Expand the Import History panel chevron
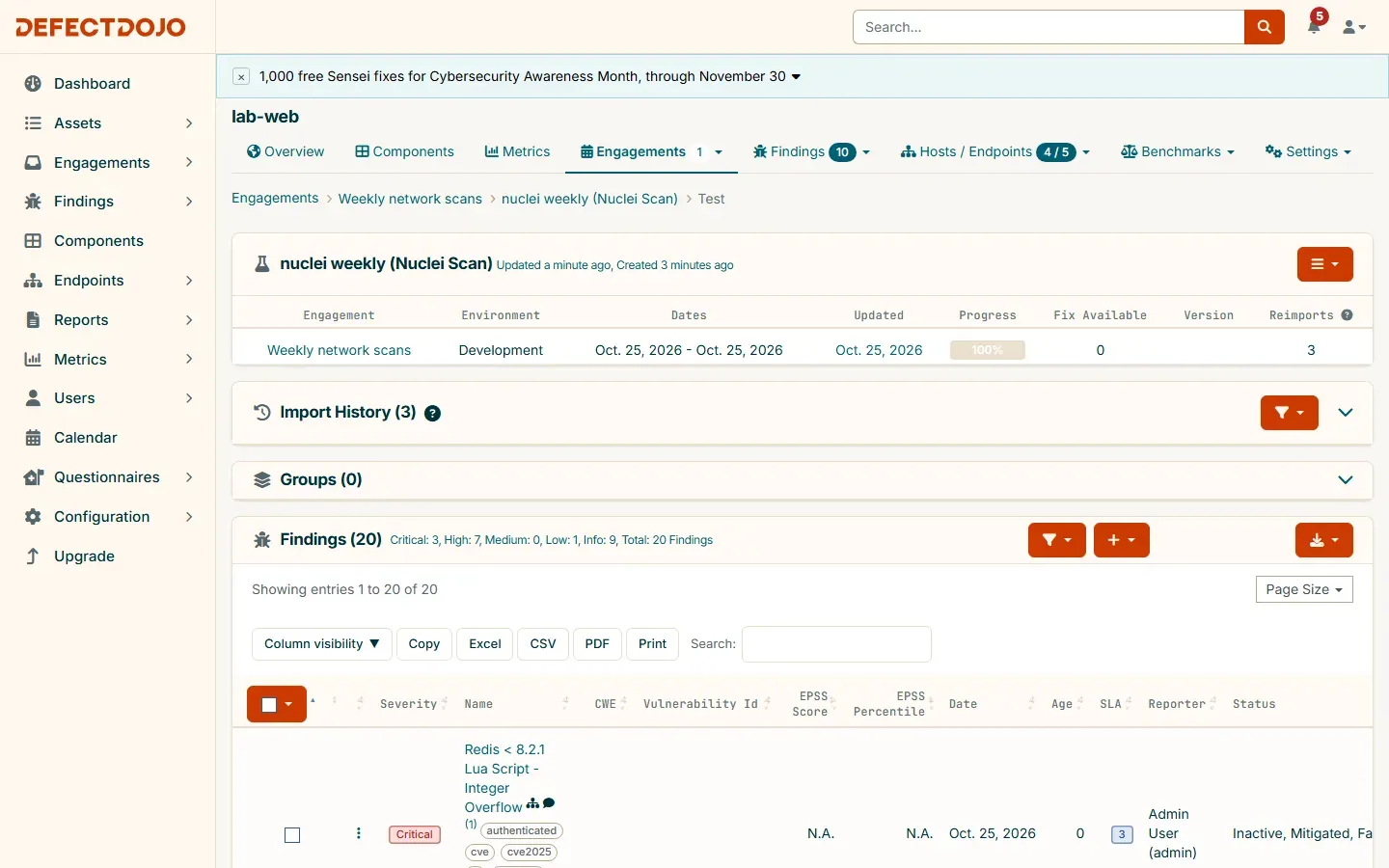Viewport: 1389px width, 868px height. click(1346, 413)
